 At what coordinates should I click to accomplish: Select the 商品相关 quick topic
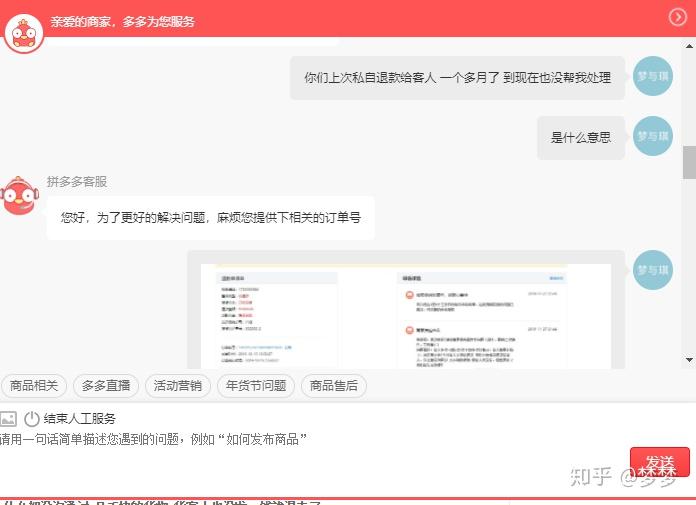[34, 386]
